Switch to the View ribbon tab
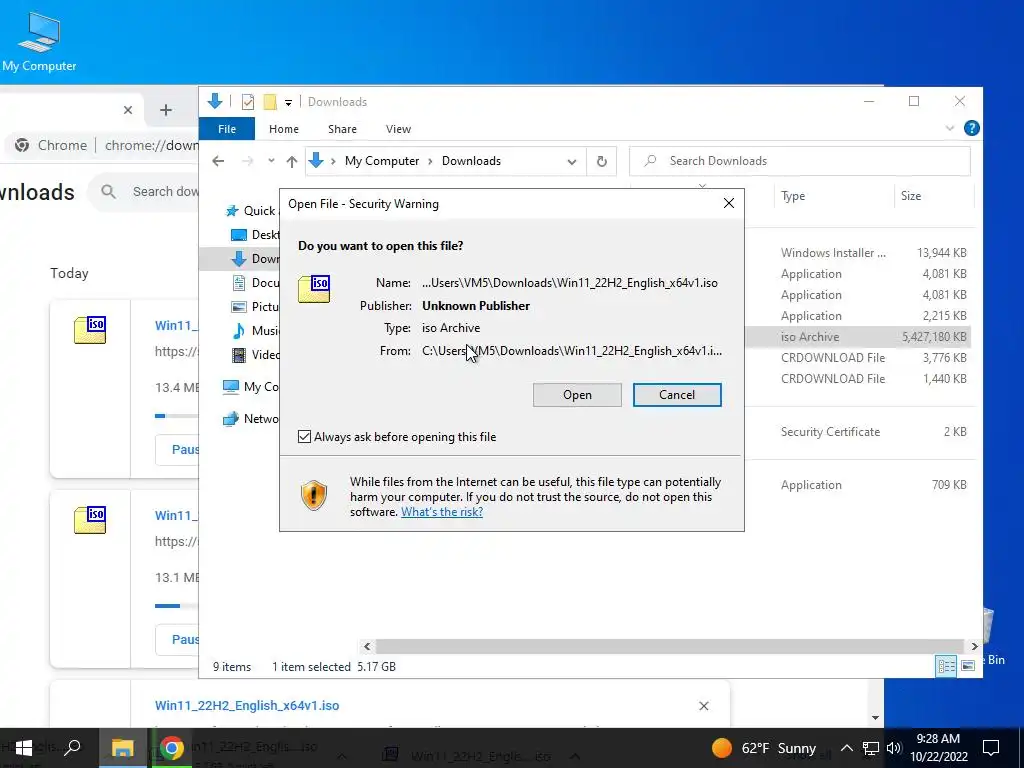This screenshot has width=1024, height=768. [398, 129]
